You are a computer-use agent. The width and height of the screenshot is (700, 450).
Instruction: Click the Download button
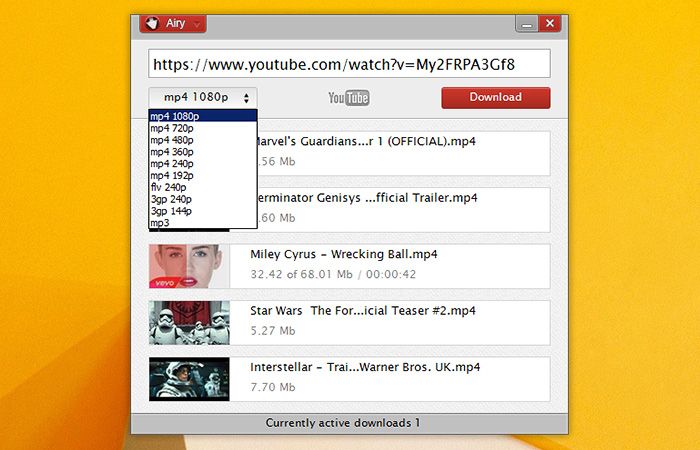(496, 98)
